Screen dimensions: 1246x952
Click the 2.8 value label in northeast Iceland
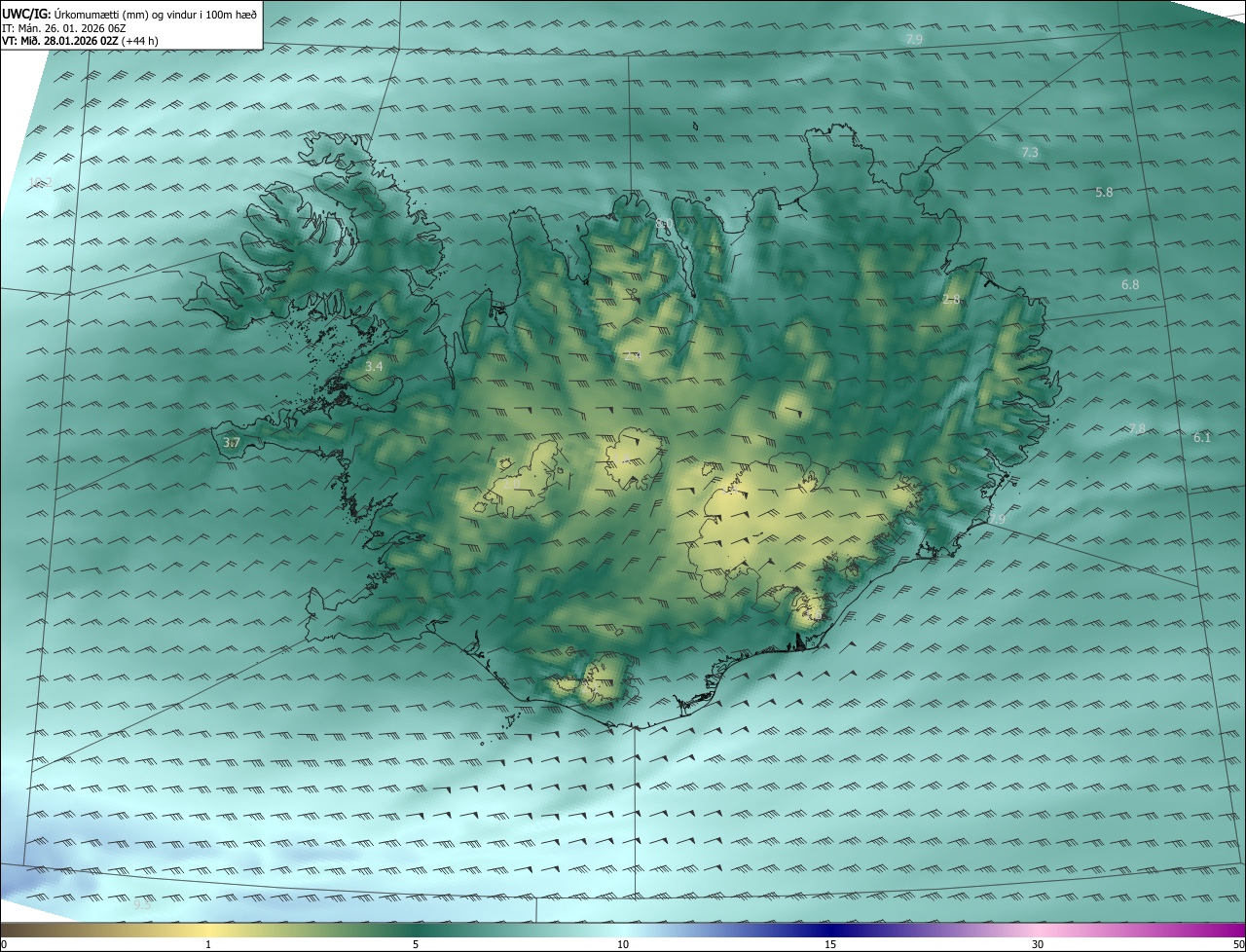point(951,300)
